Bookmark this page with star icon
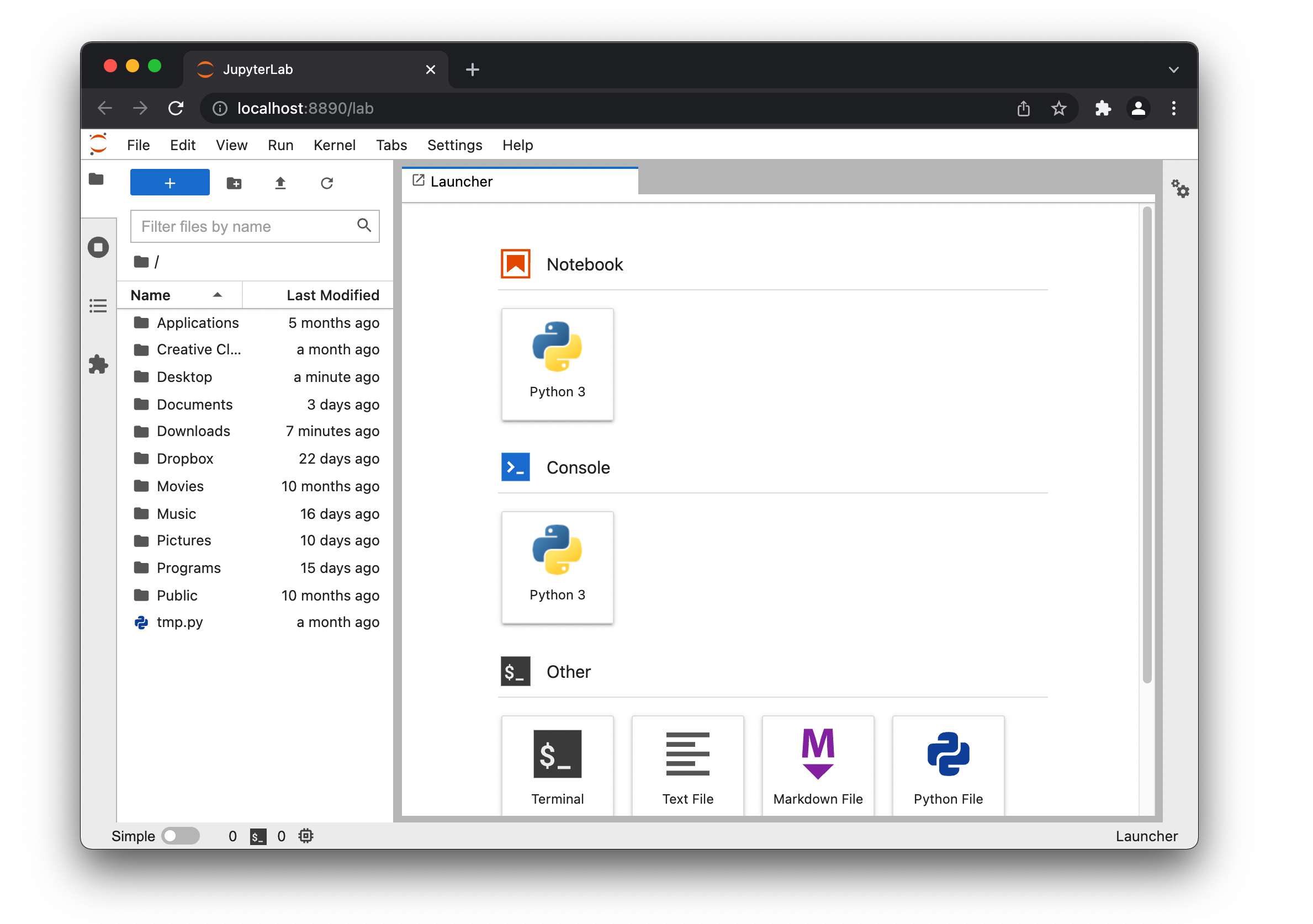Viewport: 1313px width, 924px height. click(1058, 108)
